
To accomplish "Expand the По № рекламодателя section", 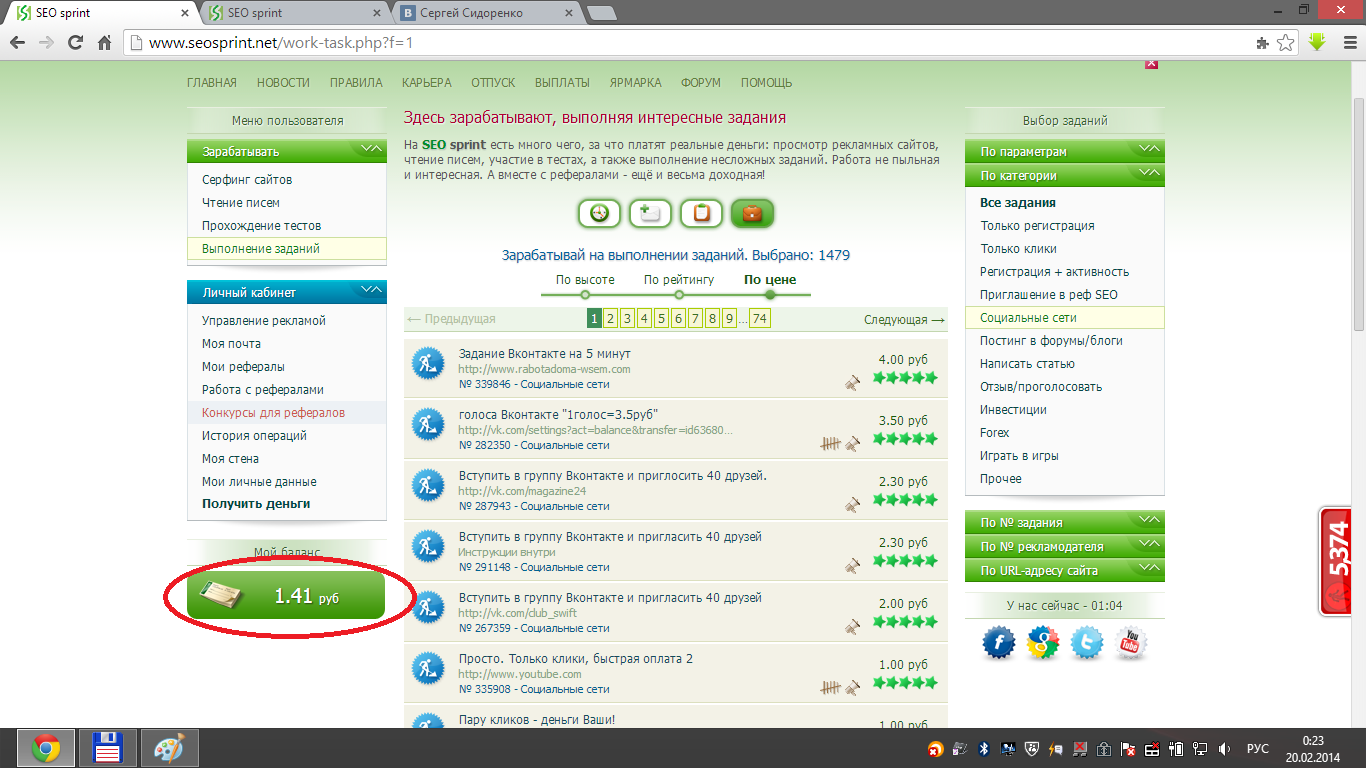I will tap(1064, 546).
